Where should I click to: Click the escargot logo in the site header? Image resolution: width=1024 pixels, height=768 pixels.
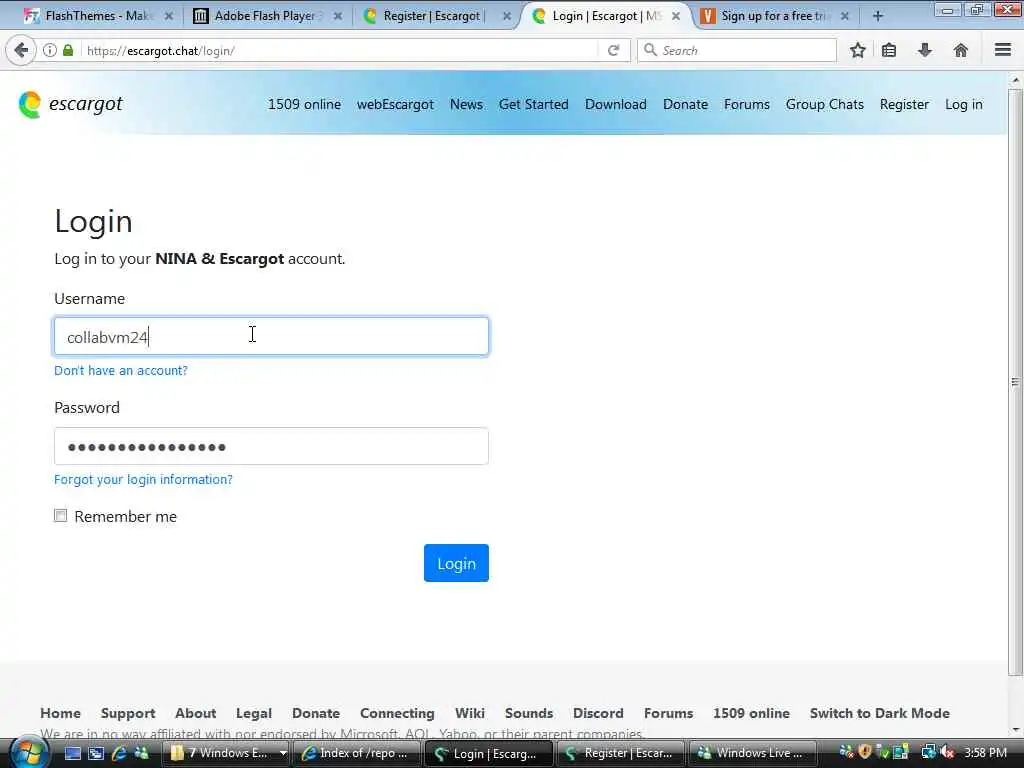coord(71,104)
